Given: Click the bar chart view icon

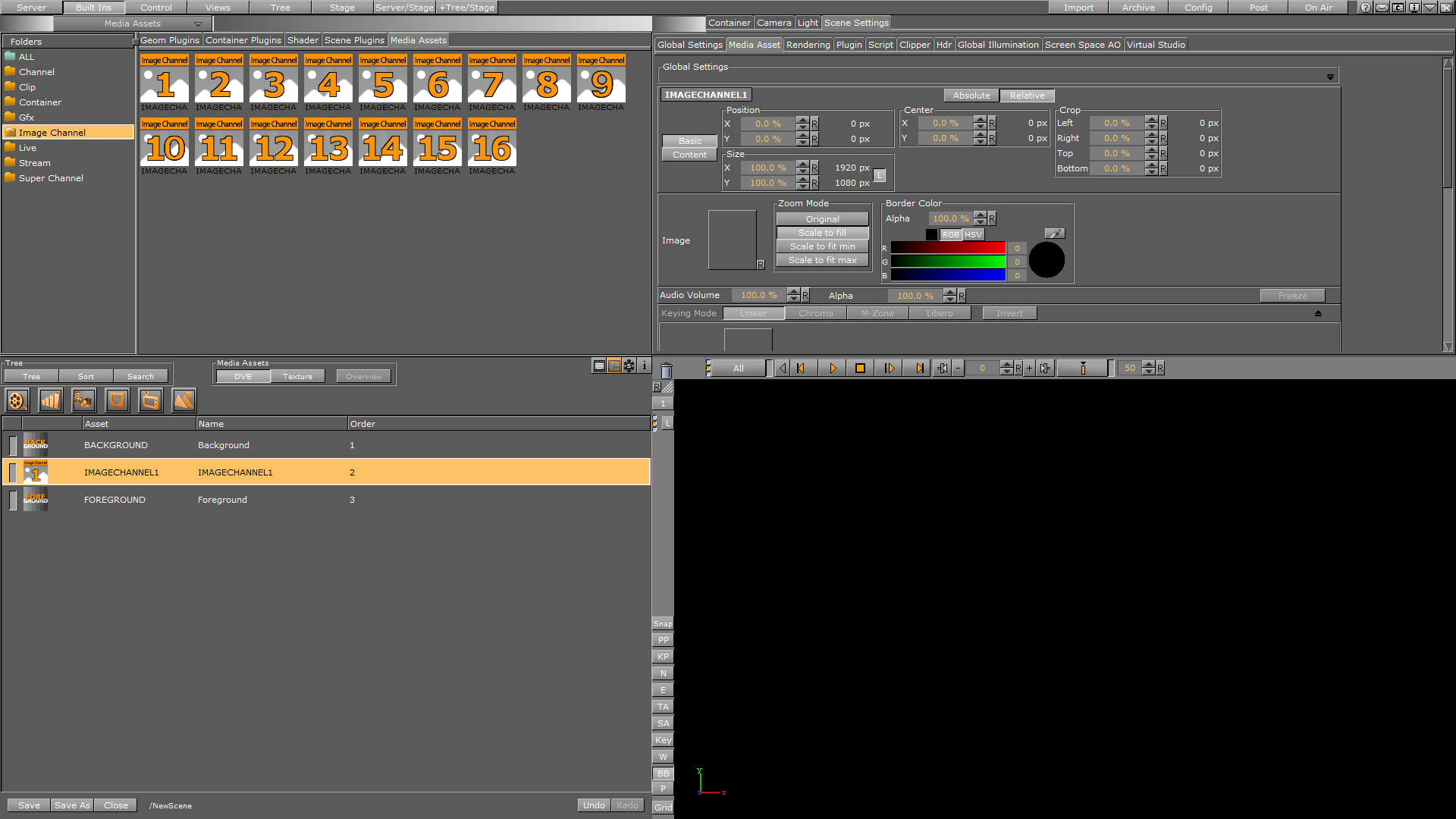Looking at the screenshot, I should coord(49,400).
